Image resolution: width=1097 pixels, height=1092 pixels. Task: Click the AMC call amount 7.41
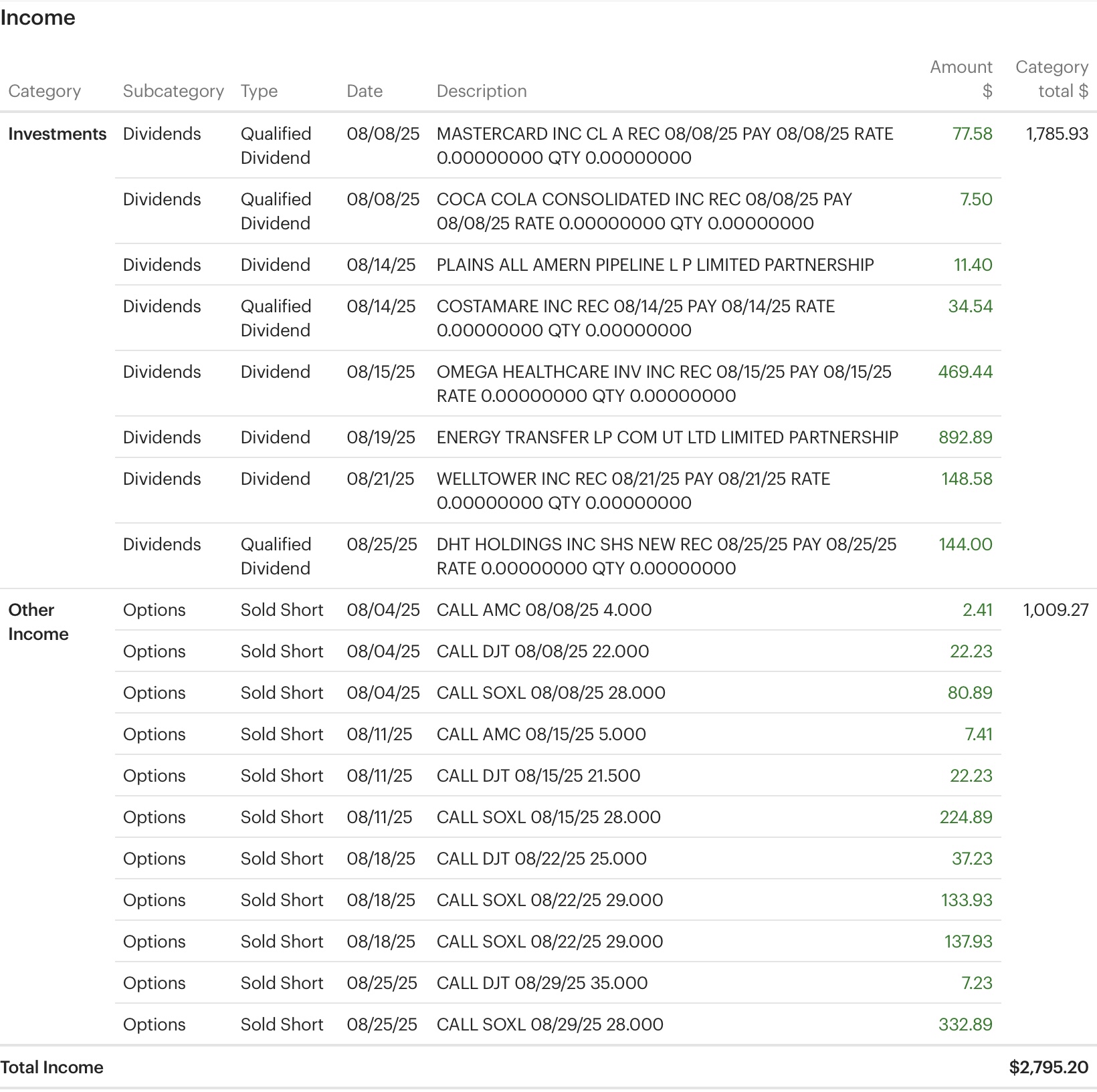pyautogui.click(x=979, y=734)
